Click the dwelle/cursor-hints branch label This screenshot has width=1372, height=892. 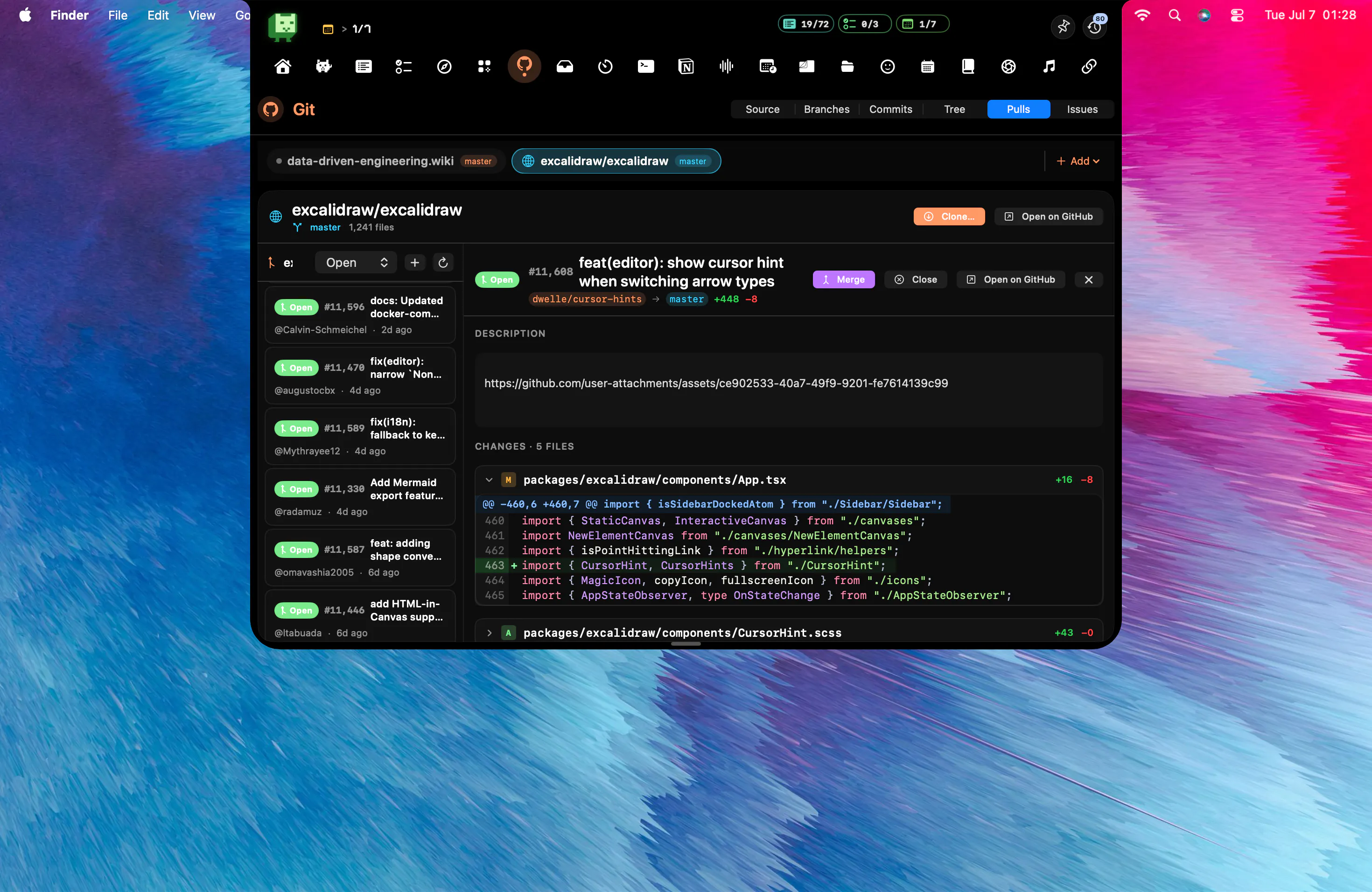(x=587, y=299)
